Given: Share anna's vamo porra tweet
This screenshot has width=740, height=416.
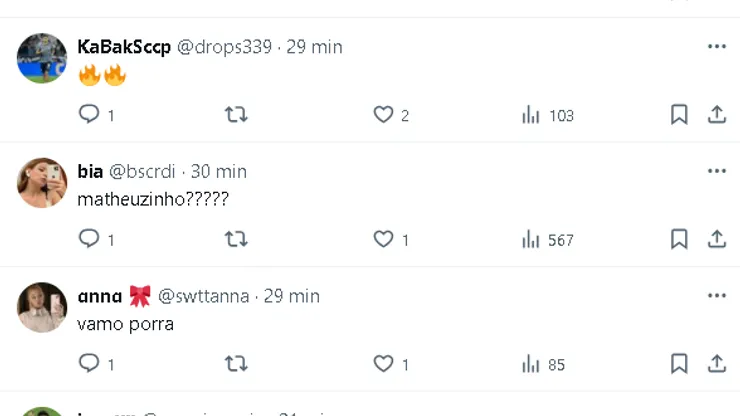Looking at the screenshot, I should [x=717, y=364].
